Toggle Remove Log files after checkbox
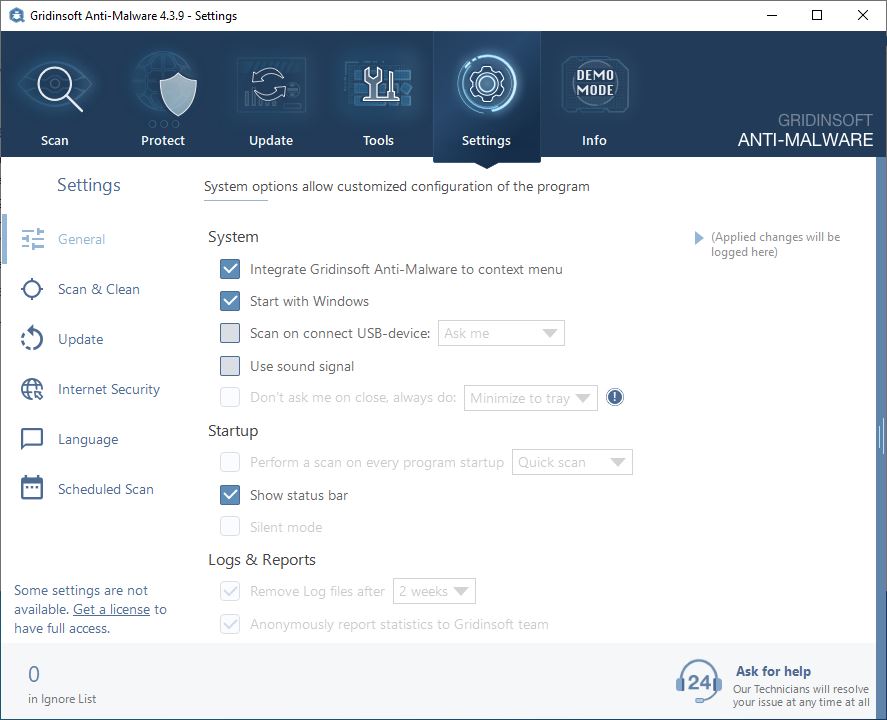 tap(230, 591)
